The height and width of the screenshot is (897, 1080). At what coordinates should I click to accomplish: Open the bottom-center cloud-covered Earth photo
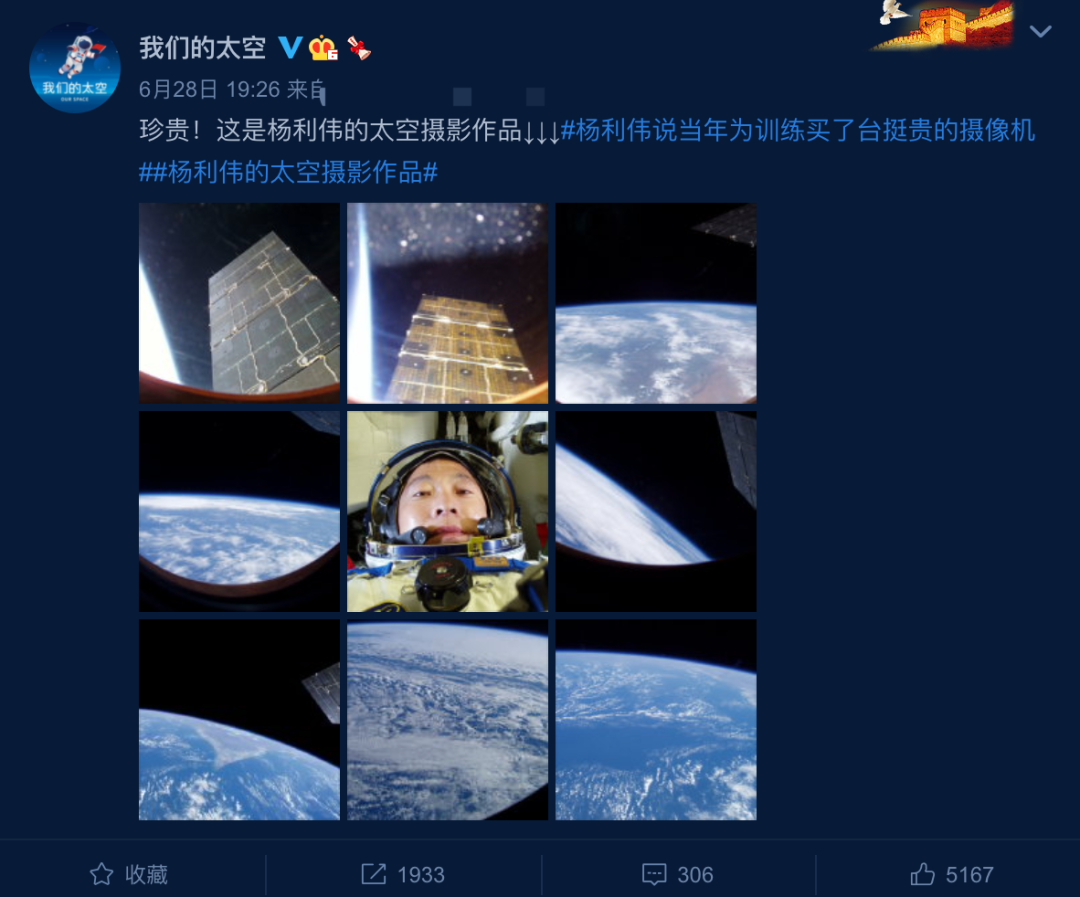coord(448,719)
